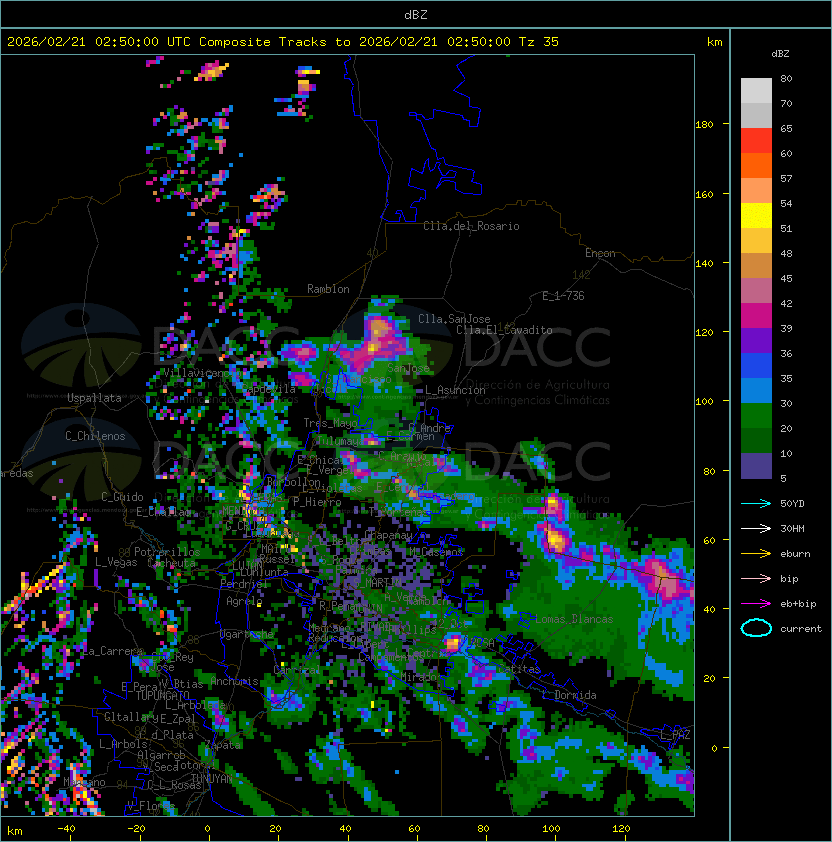Click the Chapanay place label
The image size is (832, 842).
tap(388, 535)
